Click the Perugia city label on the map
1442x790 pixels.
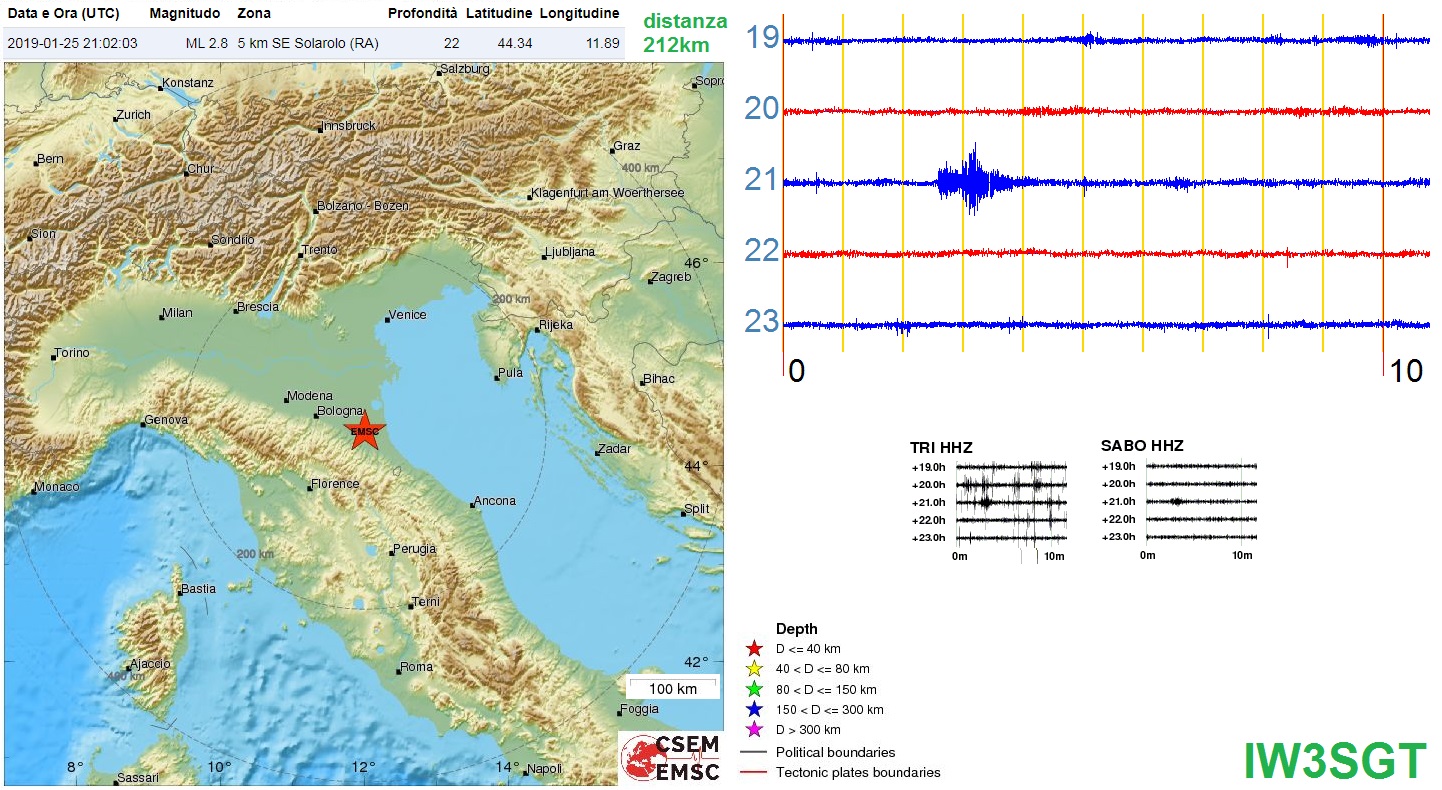(415, 549)
